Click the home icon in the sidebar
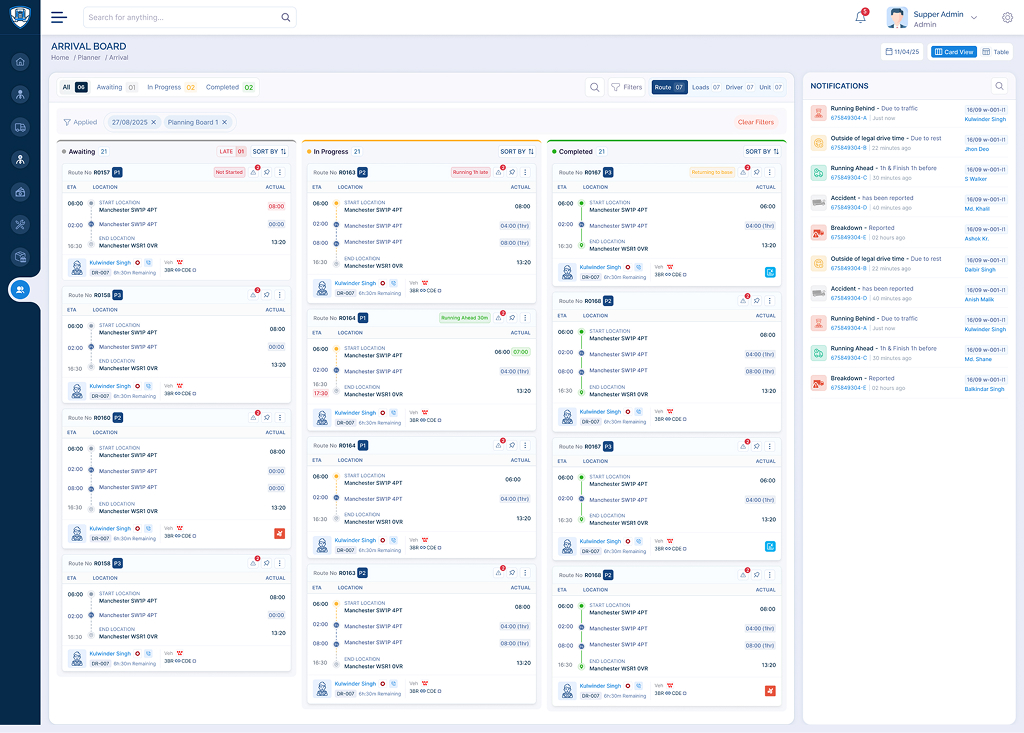The image size is (1024, 733). pyautogui.click(x=20, y=62)
